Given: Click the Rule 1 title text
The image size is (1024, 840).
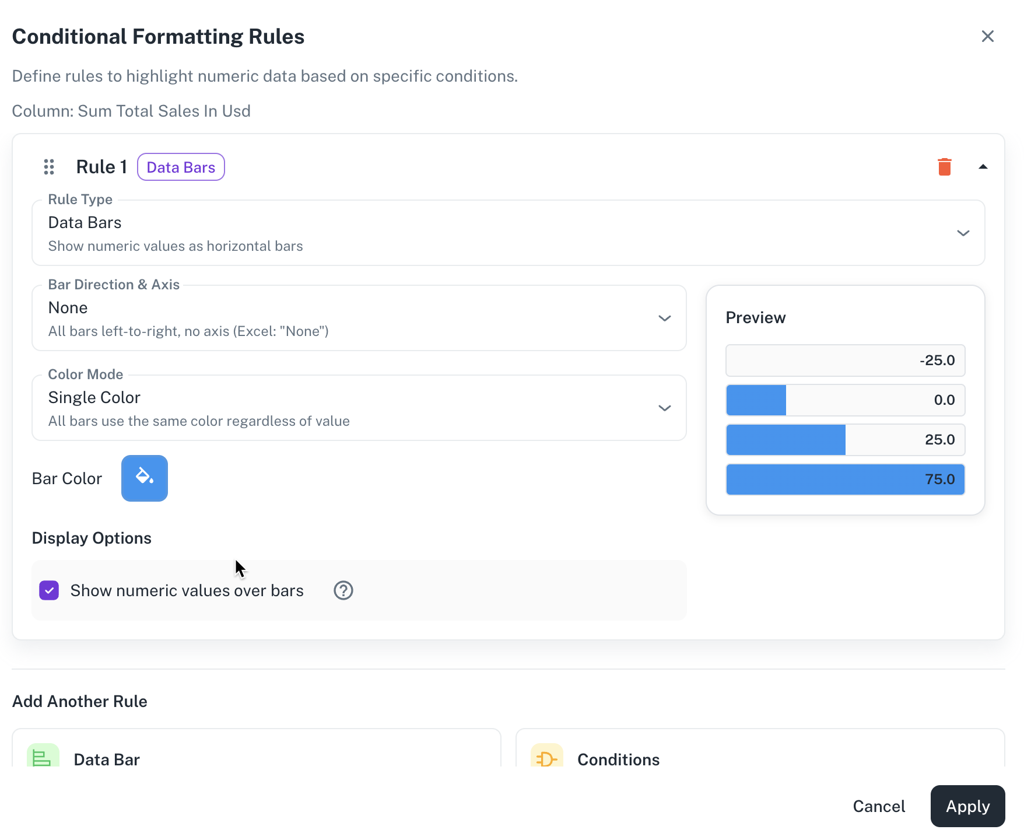Looking at the screenshot, I should click(102, 167).
